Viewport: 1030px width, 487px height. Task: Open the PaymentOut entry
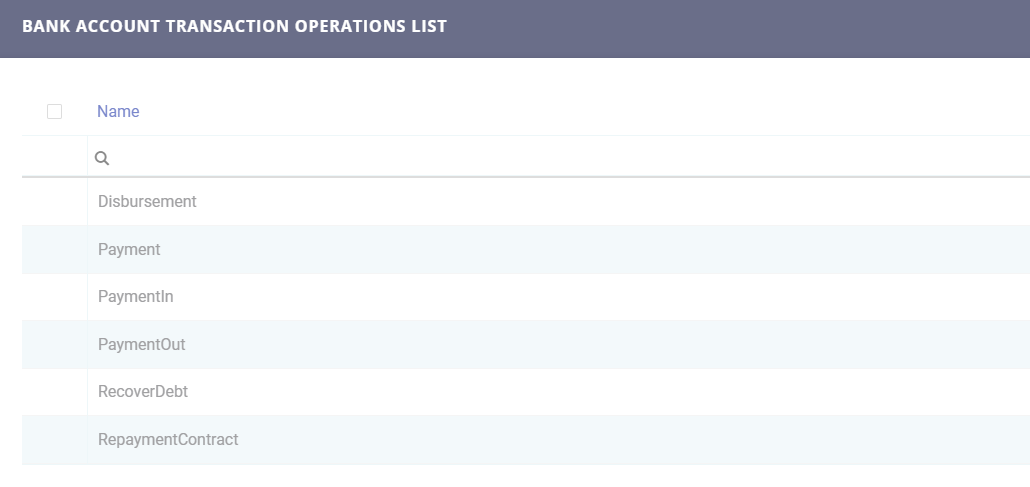click(141, 344)
